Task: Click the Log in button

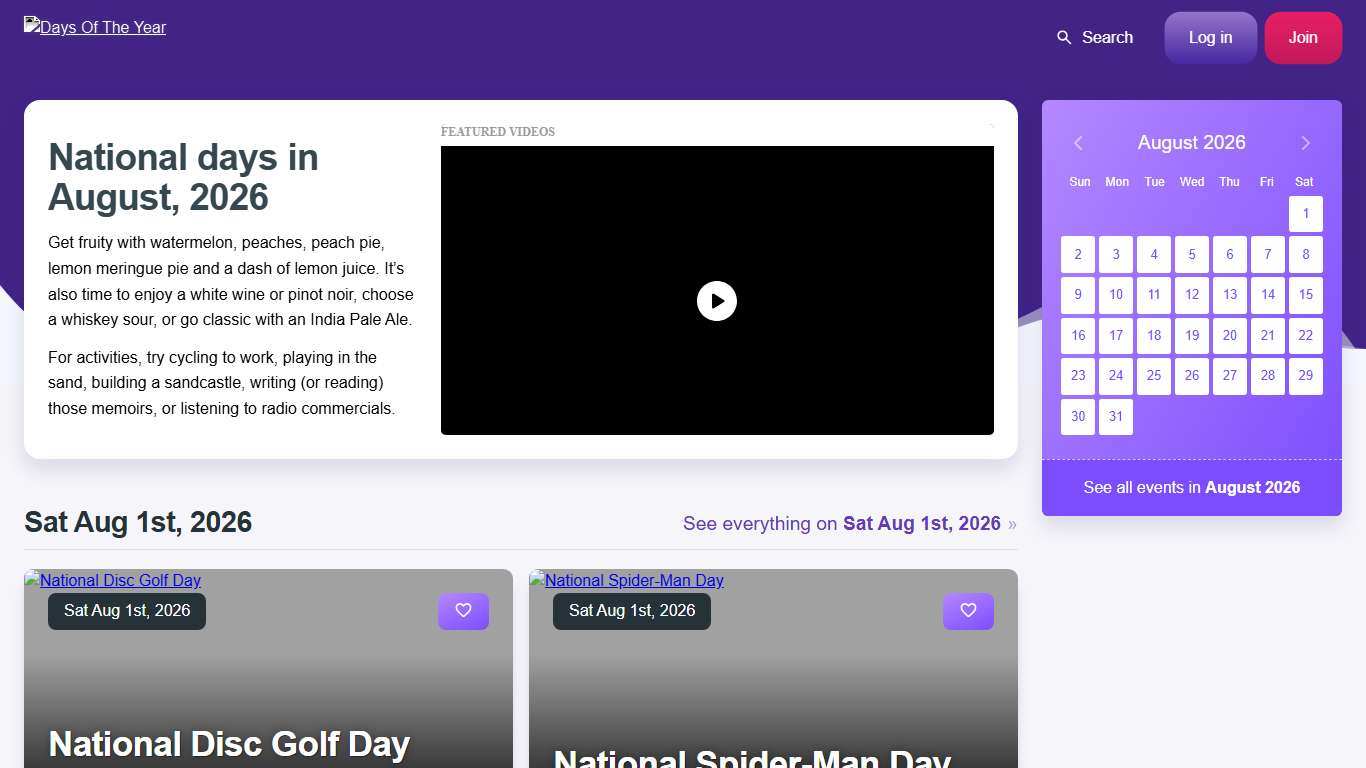Action: tap(1210, 37)
